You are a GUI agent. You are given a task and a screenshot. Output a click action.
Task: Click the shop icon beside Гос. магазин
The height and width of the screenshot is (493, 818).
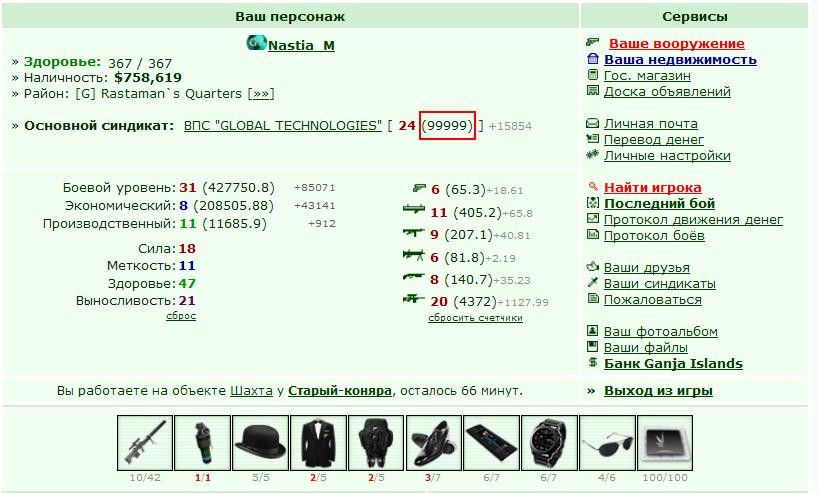click(593, 75)
